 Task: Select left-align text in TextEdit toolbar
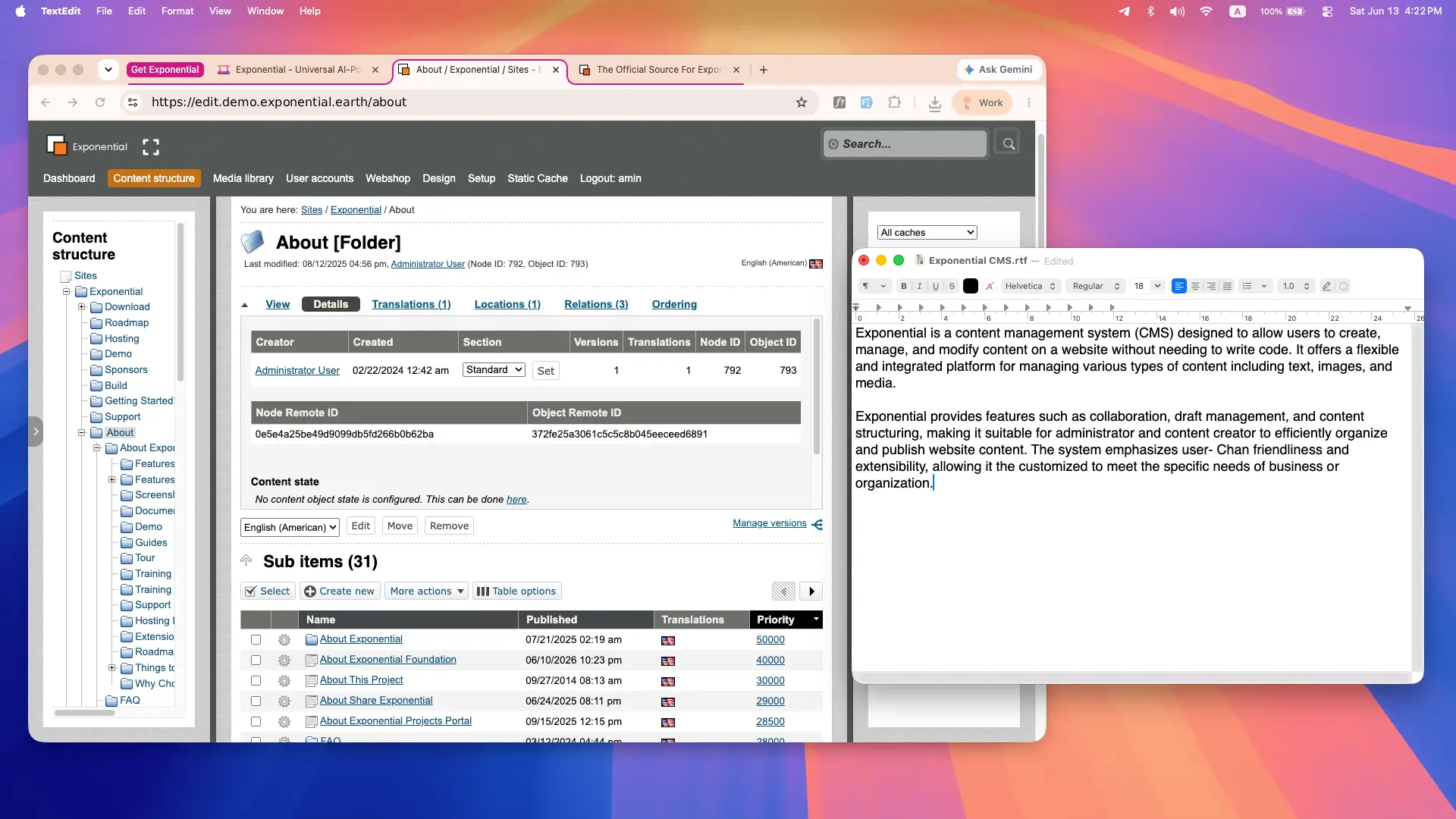(x=1179, y=286)
